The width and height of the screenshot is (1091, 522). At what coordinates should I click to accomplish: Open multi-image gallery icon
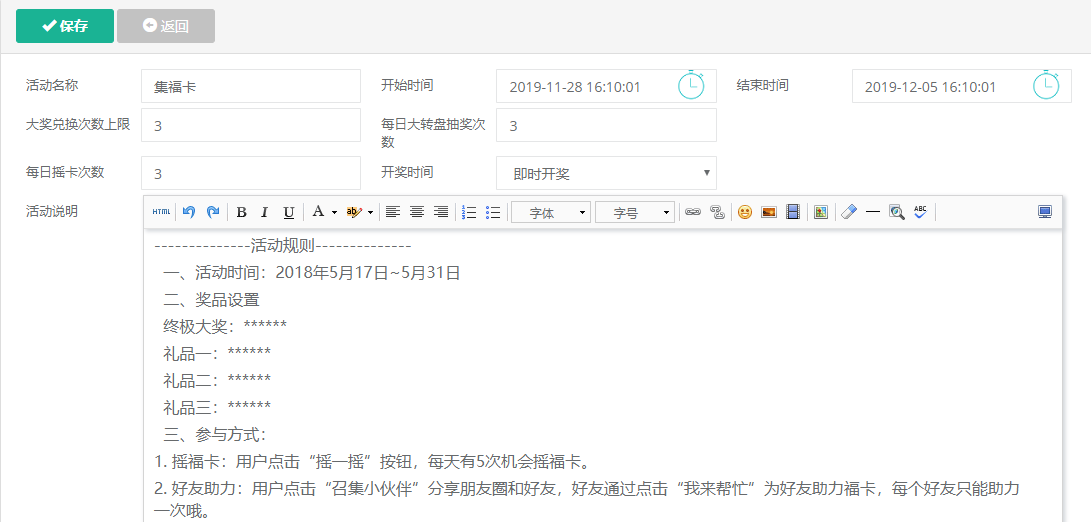coord(821,212)
